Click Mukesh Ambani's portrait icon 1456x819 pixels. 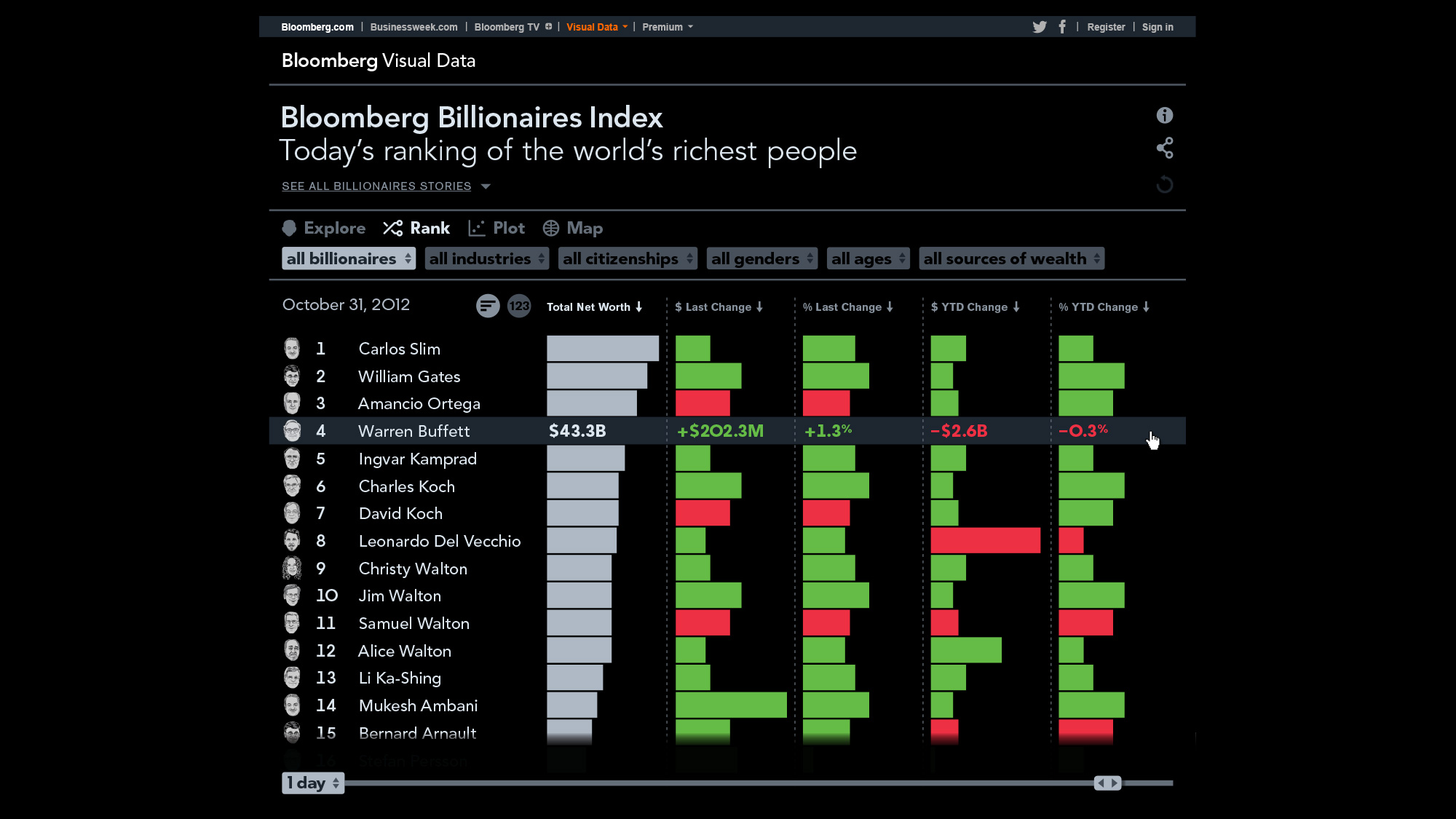292,705
